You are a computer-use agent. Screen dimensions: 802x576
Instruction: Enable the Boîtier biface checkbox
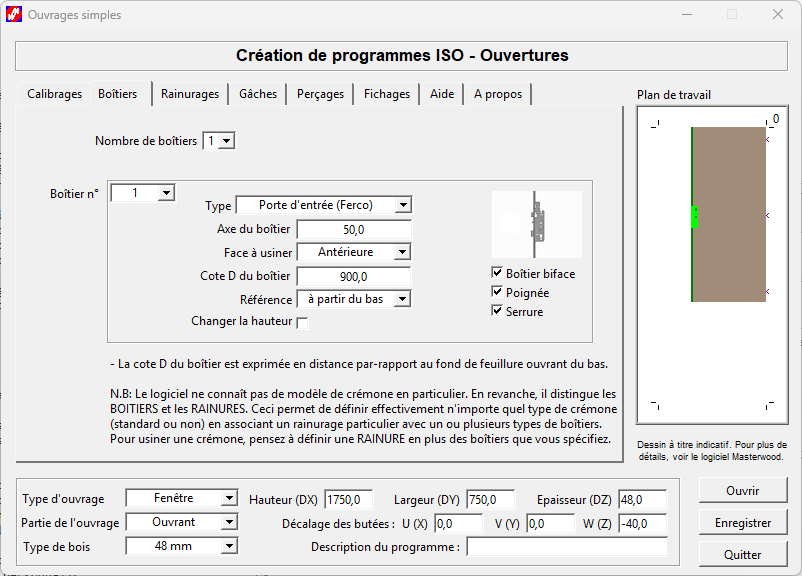click(x=497, y=273)
